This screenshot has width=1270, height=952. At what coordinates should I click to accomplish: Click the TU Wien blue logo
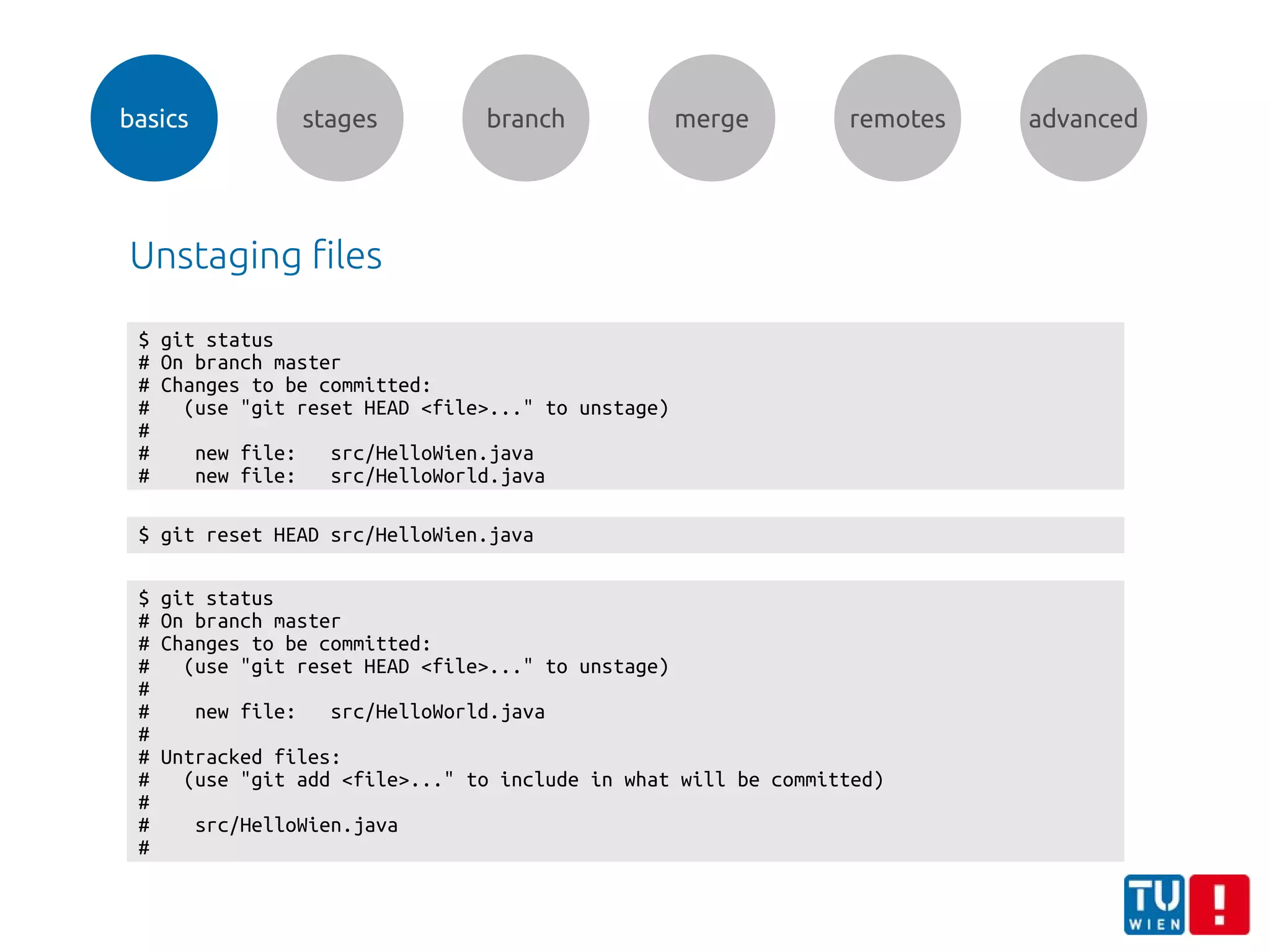pyautogui.click(x=1154, y=904)
